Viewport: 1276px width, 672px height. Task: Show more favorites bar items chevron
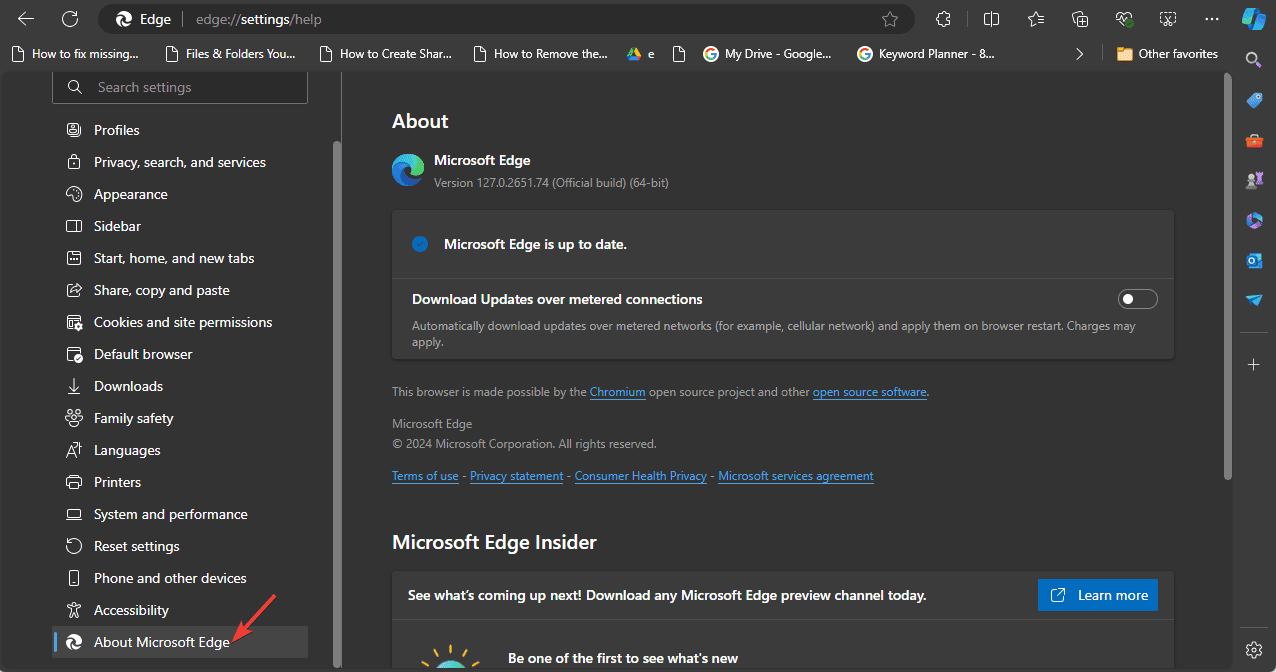coord(1079,54)
